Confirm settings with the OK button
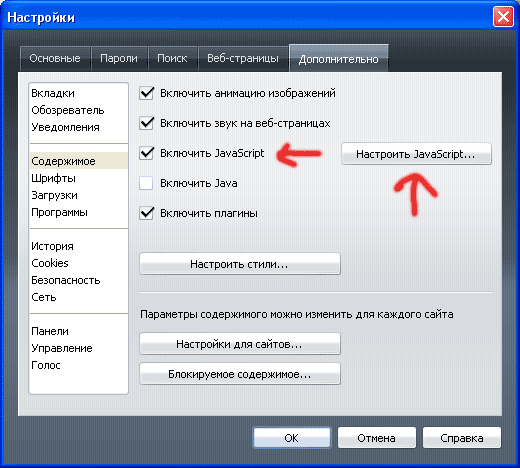This screenshot has width=520, height=468. (292, 438)
